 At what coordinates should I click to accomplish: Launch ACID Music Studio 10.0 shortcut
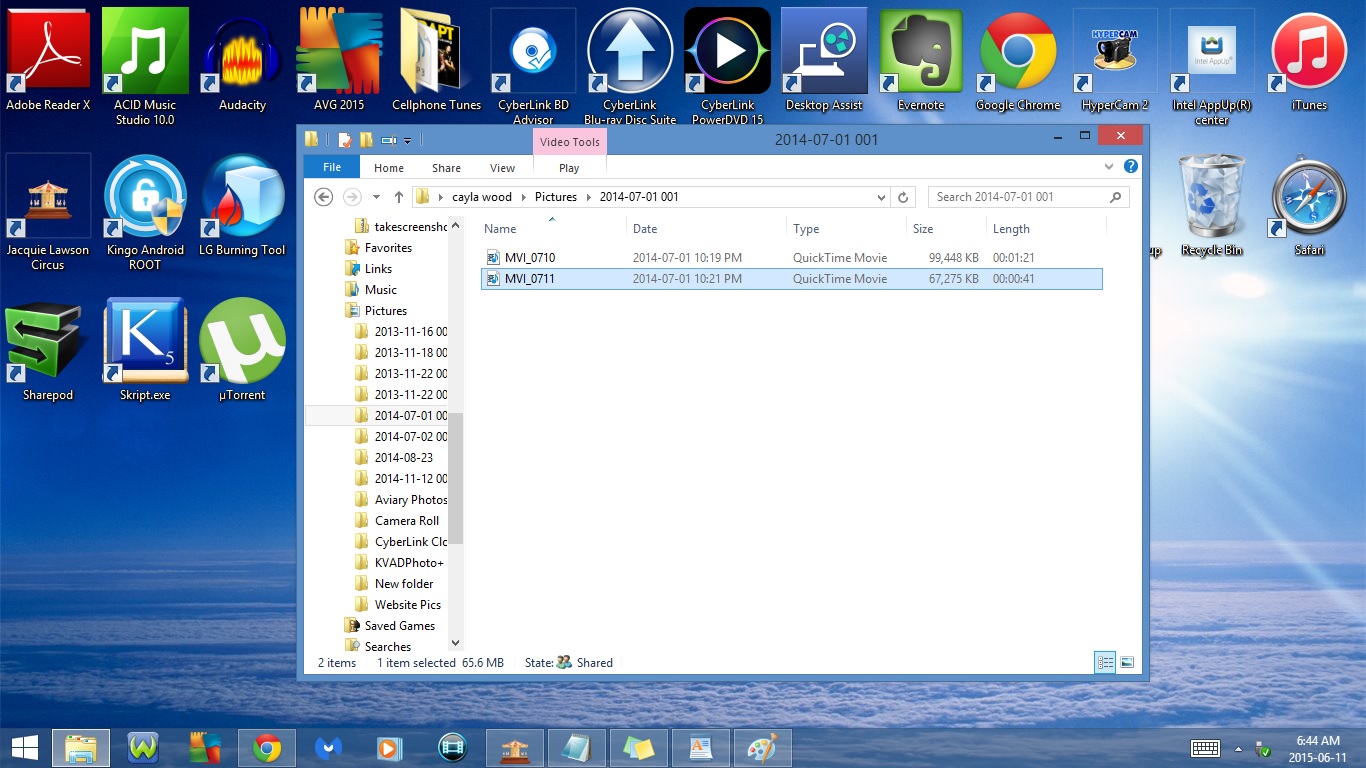pos(145,67)
